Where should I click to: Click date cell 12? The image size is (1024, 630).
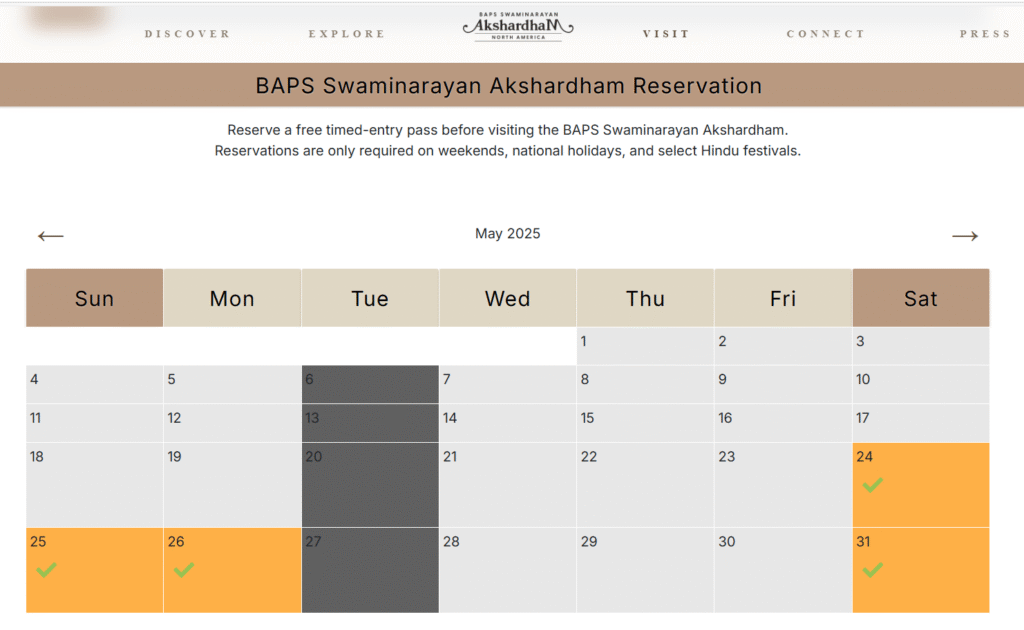click(x=232, y=423)
